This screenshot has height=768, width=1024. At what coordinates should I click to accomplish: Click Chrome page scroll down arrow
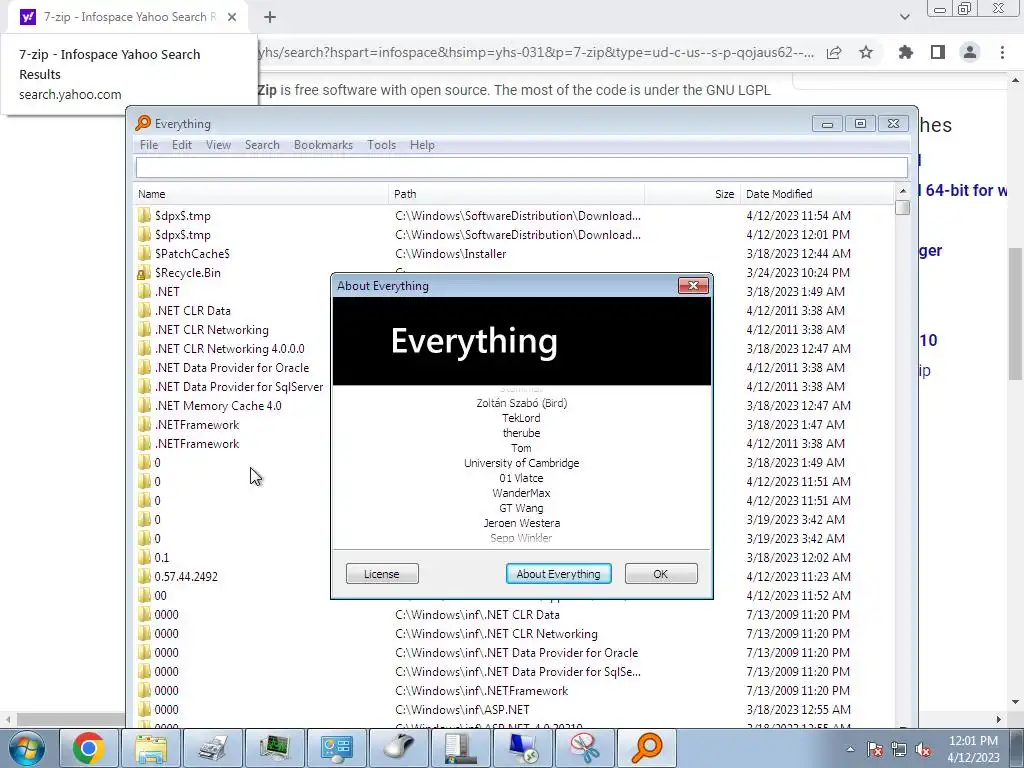click(1015, 702)
